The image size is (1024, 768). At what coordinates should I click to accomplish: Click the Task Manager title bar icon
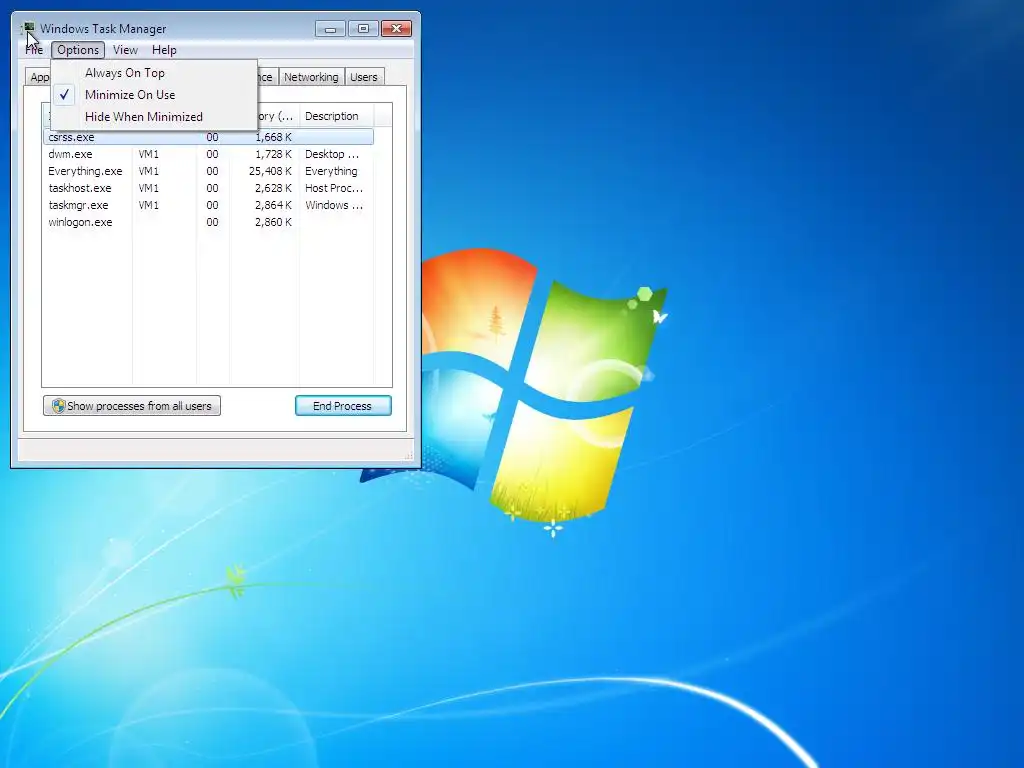coord(28,28)
